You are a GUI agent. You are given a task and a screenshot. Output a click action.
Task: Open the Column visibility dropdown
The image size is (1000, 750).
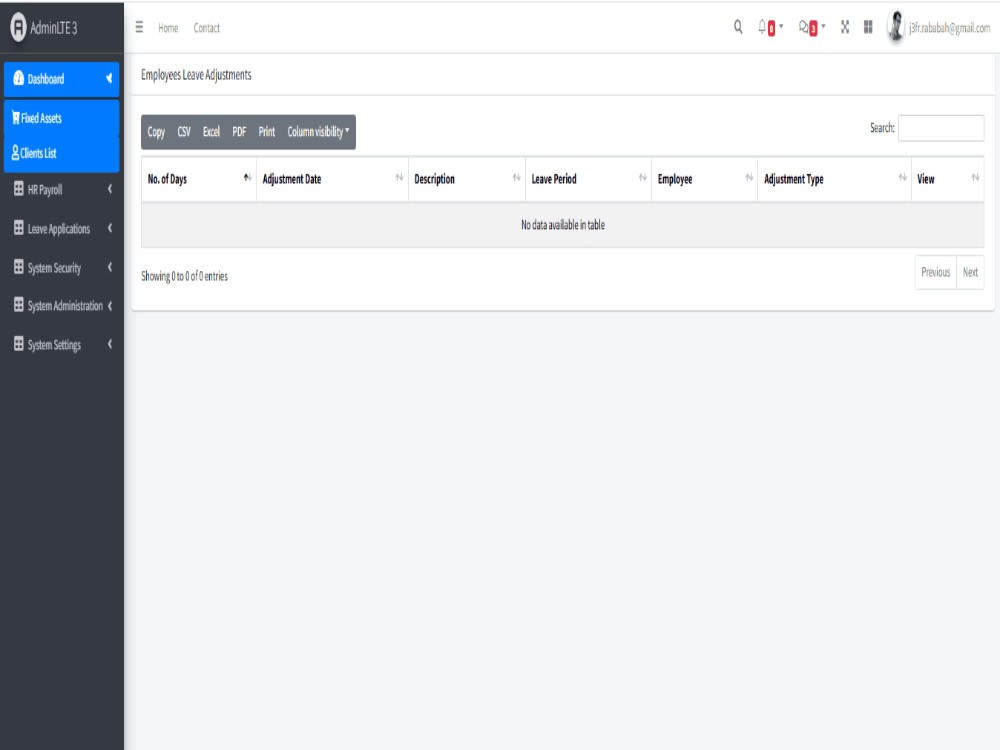(x=318, y=132)
